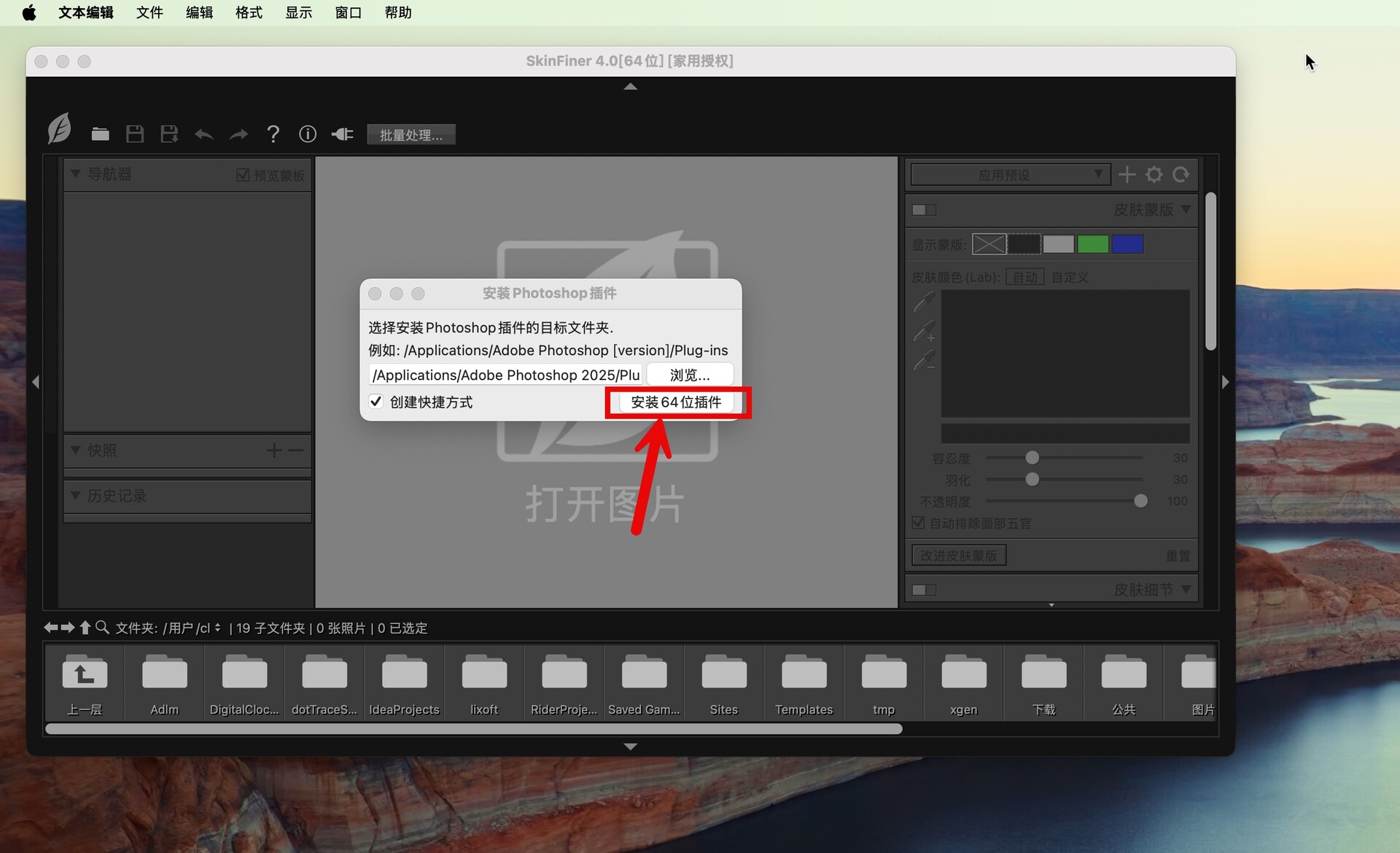Select the skin color eyedropper tool

924,301
